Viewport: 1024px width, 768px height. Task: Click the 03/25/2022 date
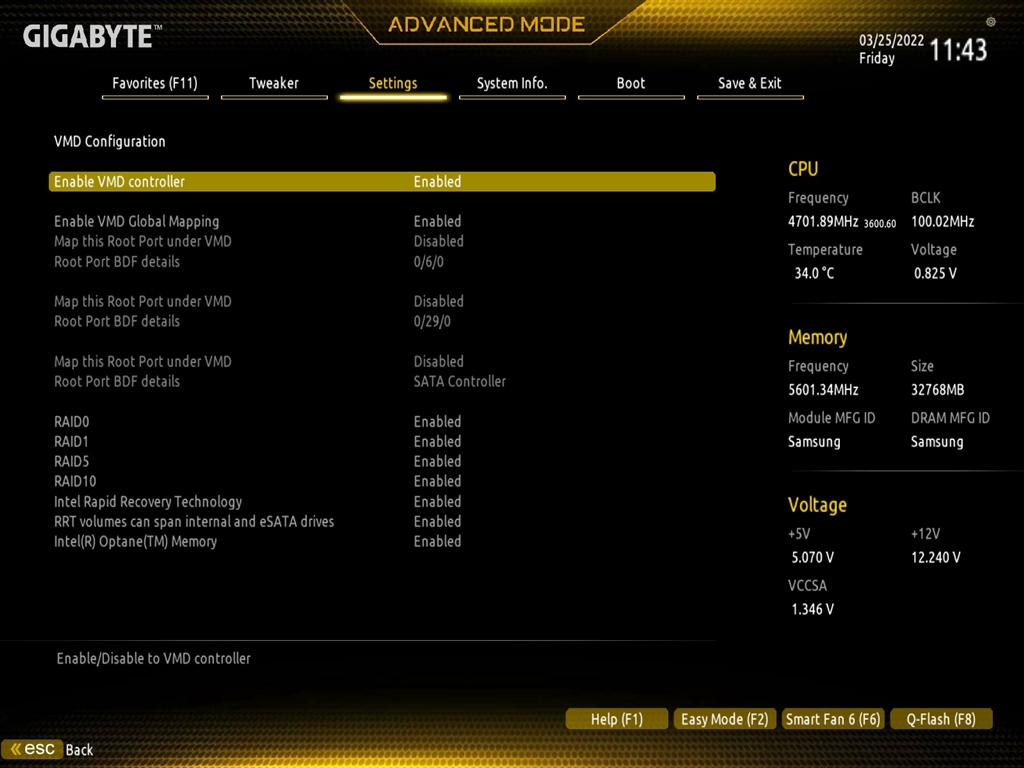(891, 40)
